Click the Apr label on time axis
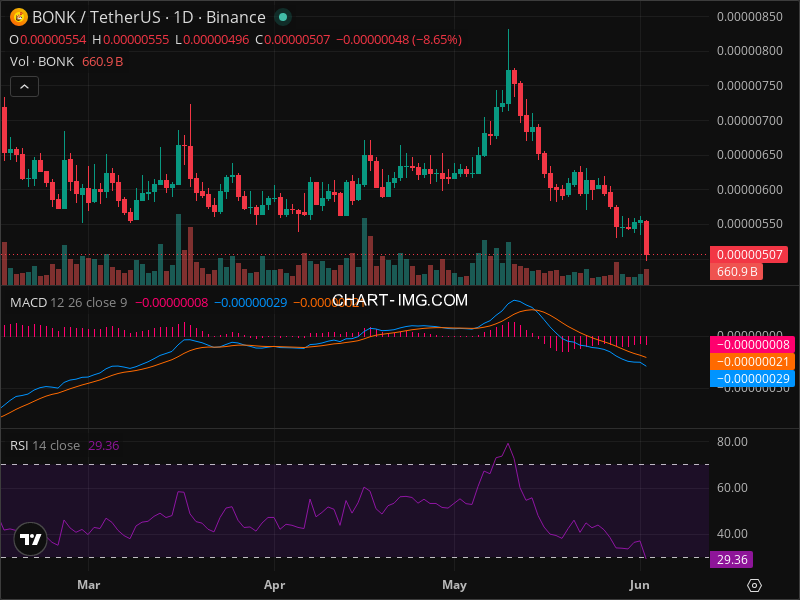The width and height of the screenshot is (800, 600). coord(274,585)
